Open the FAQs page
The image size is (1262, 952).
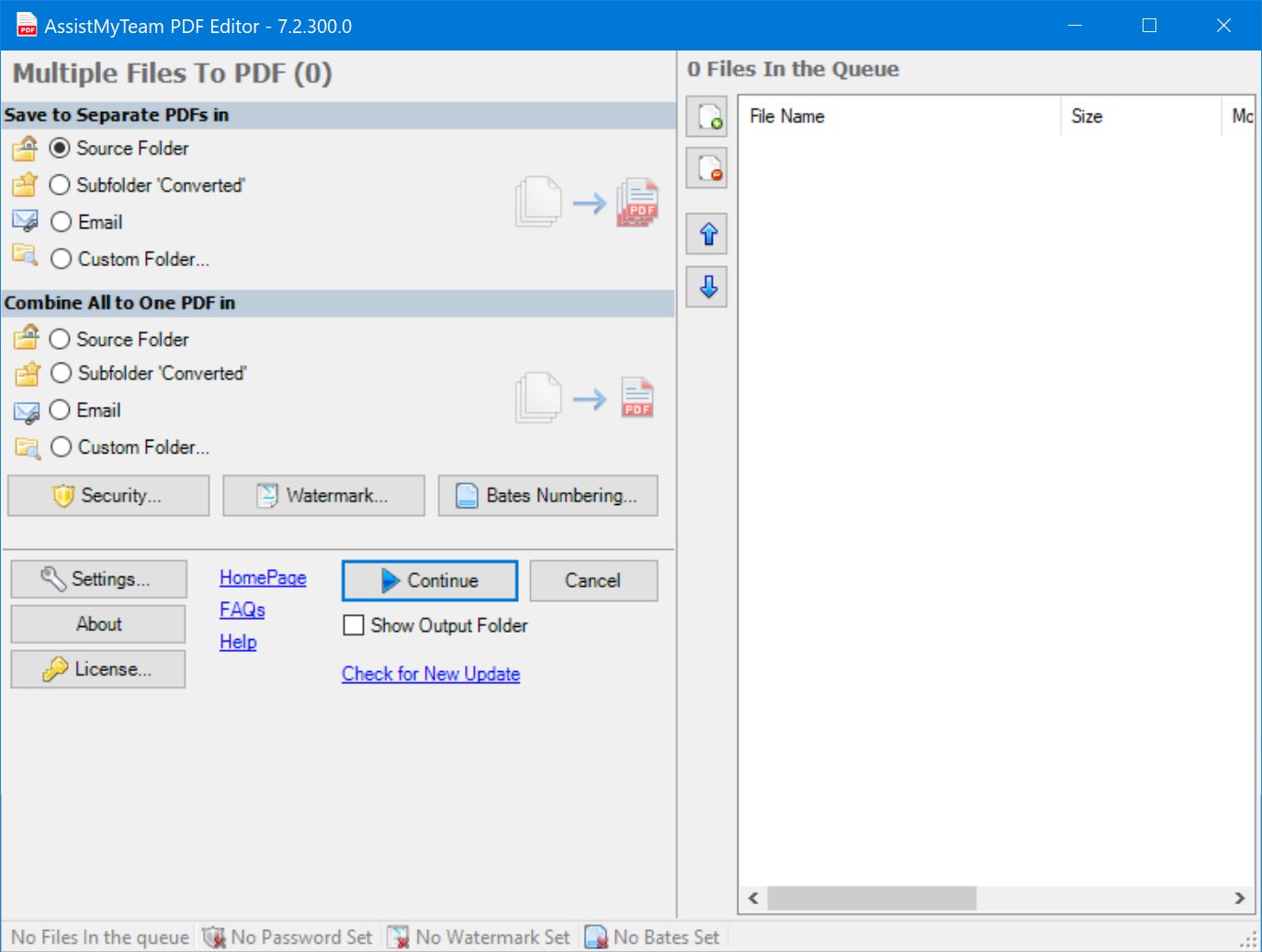(242, 609)
